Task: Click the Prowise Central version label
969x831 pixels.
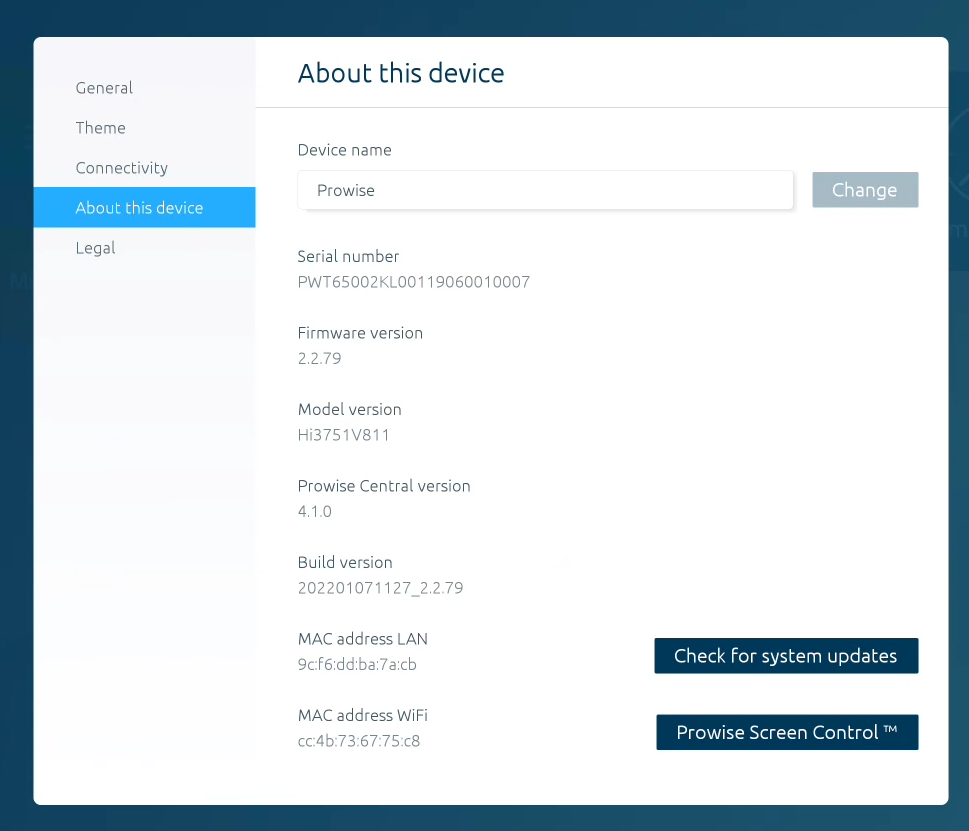Action: (x=384, y=486)
